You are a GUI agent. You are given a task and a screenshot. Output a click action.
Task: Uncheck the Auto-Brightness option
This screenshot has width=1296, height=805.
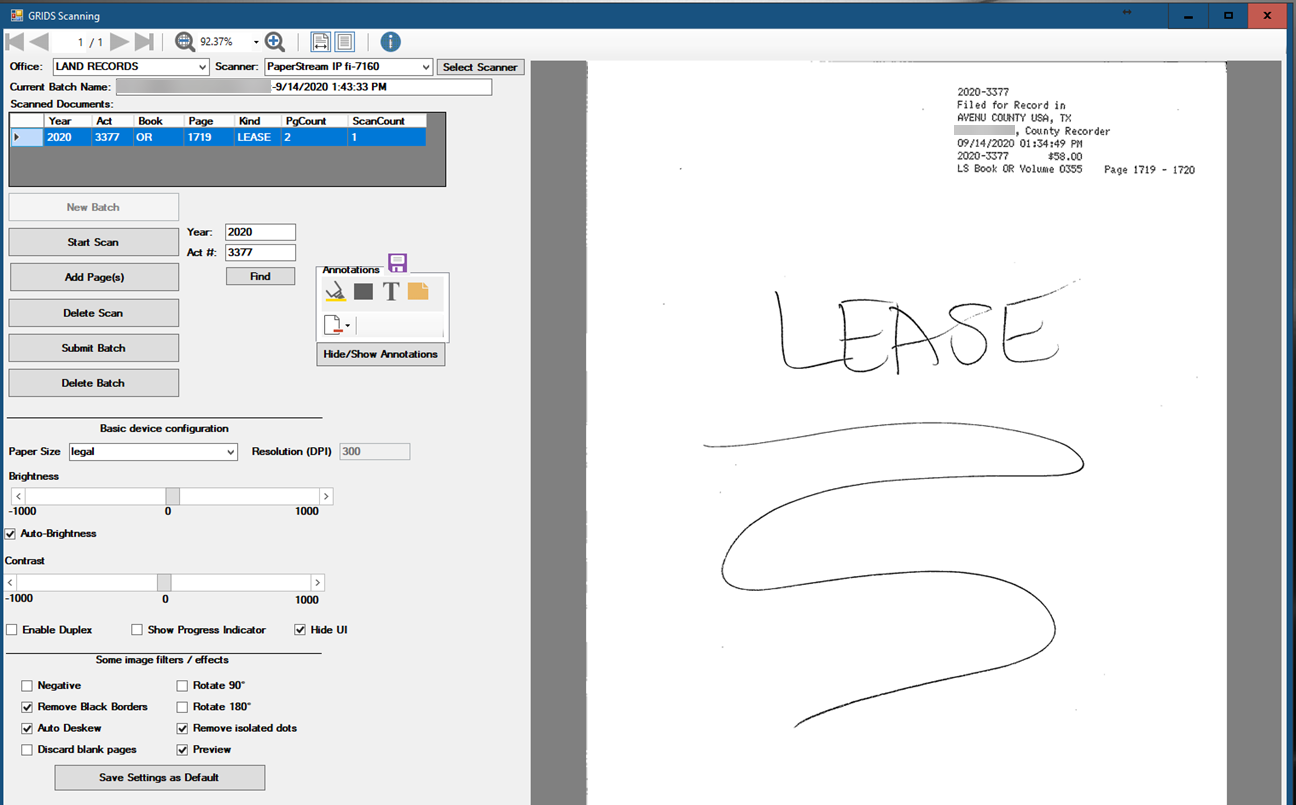tap(11, 534)
